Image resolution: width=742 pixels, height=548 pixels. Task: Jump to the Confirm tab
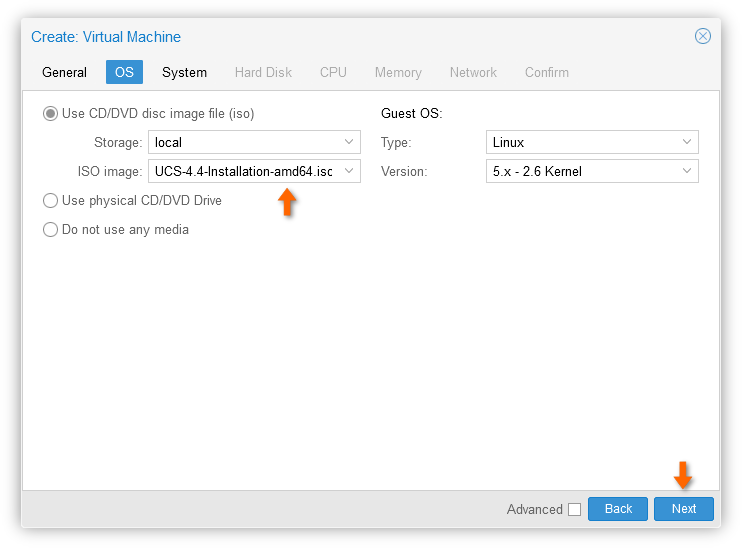547,72
